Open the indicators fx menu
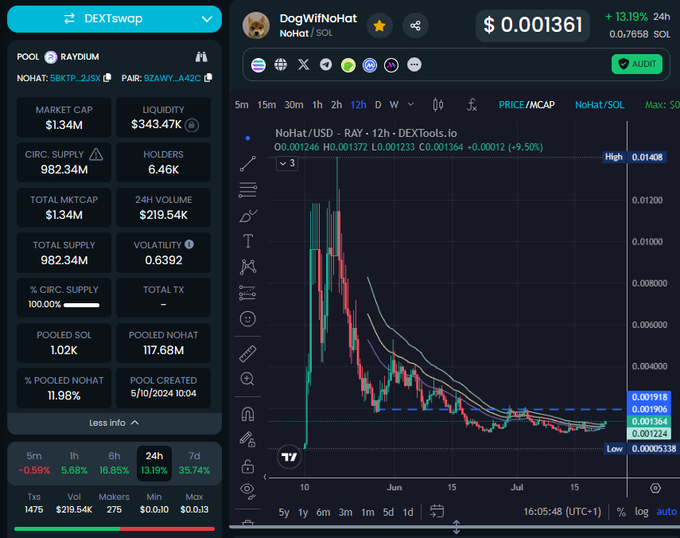This screenshot has width=680, height=538. point(472,104)
